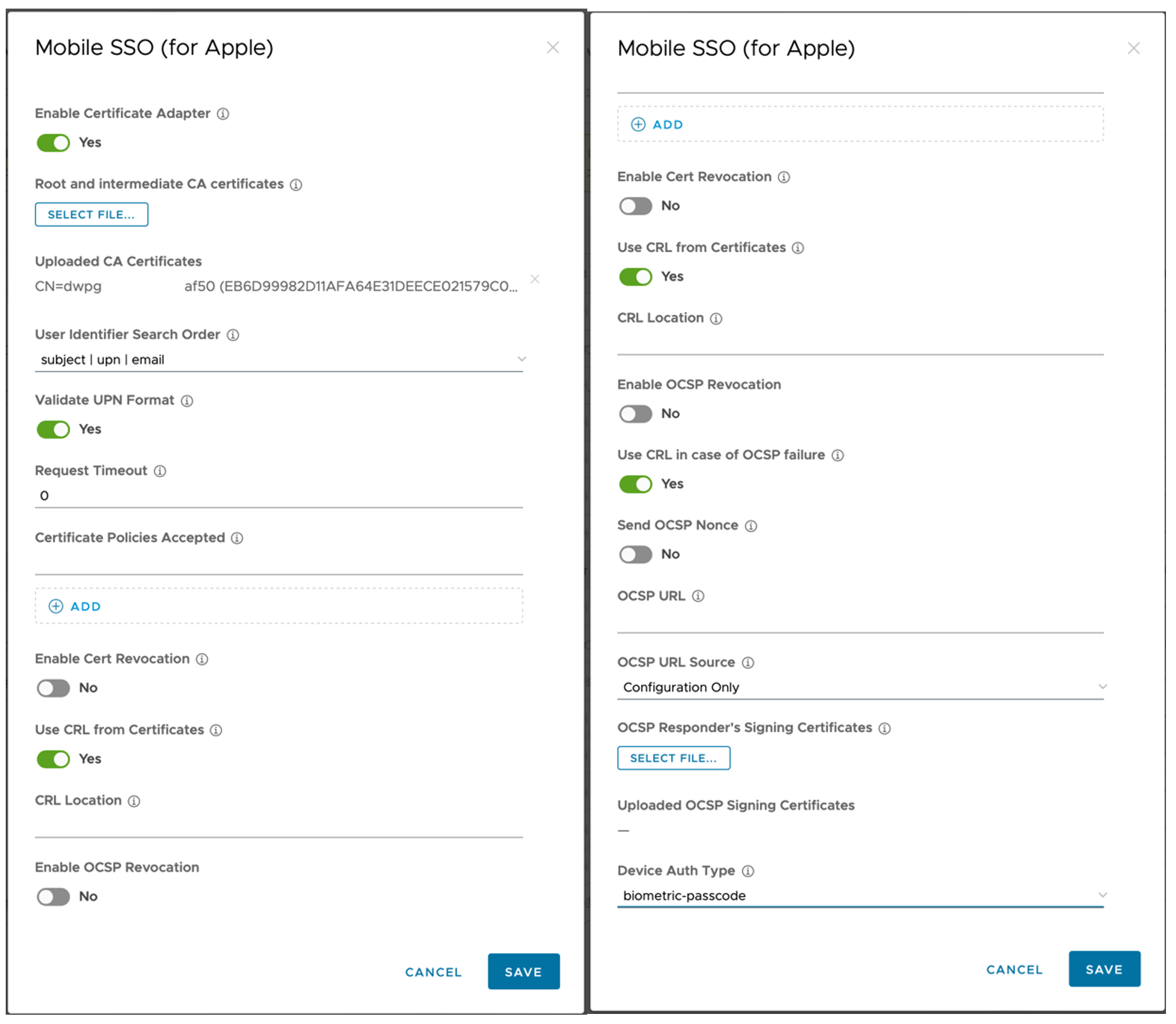Toggle Use CRL in case of OCSP failure
Viewport: 1176px width, 1024px height.
635,485
